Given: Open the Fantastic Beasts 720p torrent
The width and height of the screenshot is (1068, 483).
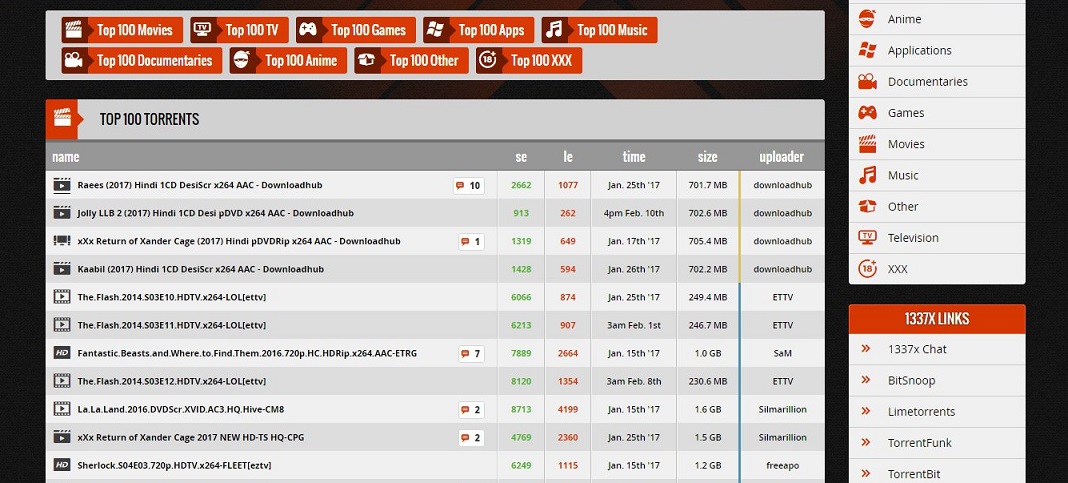Looking at the screenshot, I should pyautogui.click(x=247, y=354).
